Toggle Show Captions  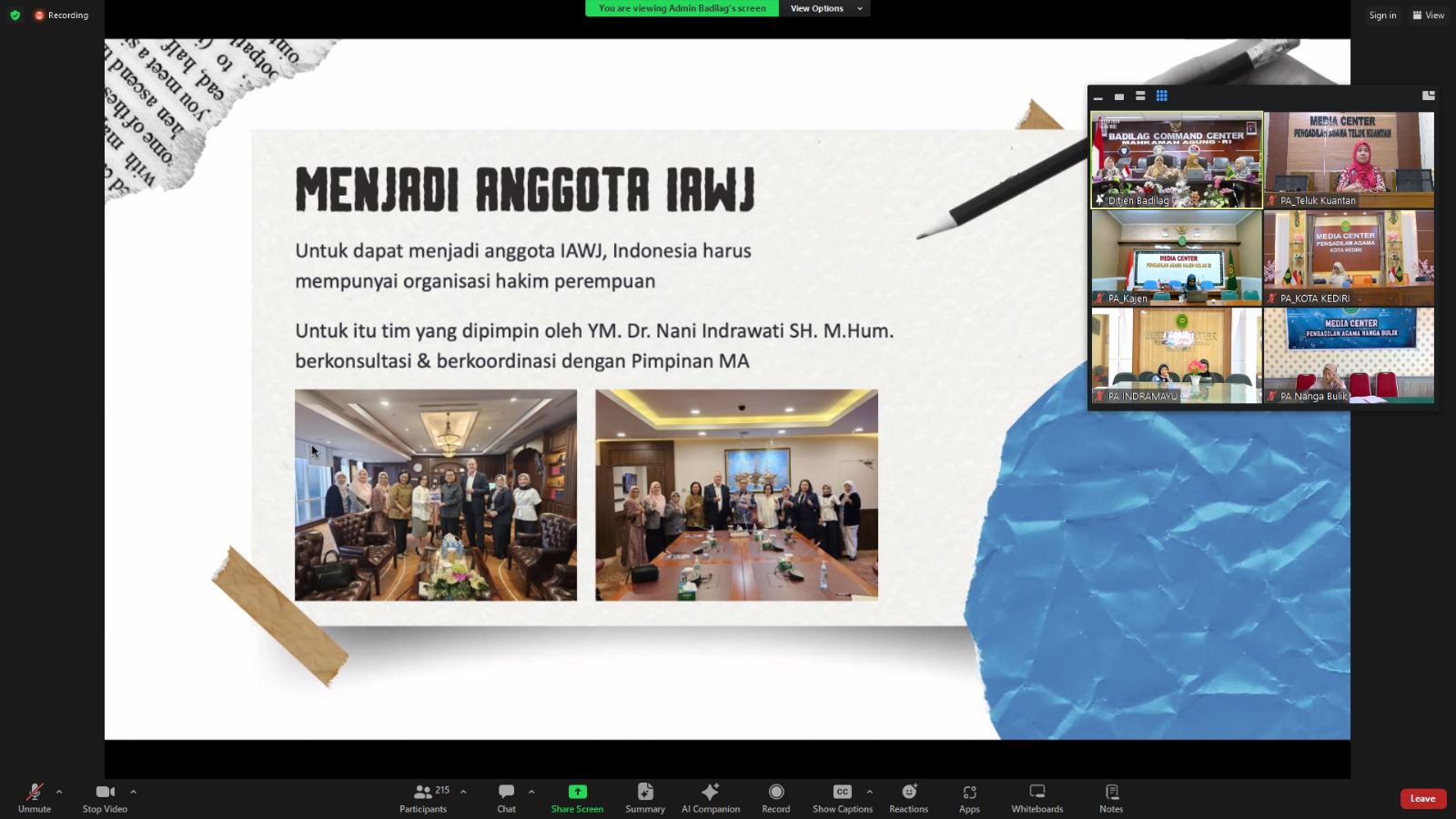[843, 798]
